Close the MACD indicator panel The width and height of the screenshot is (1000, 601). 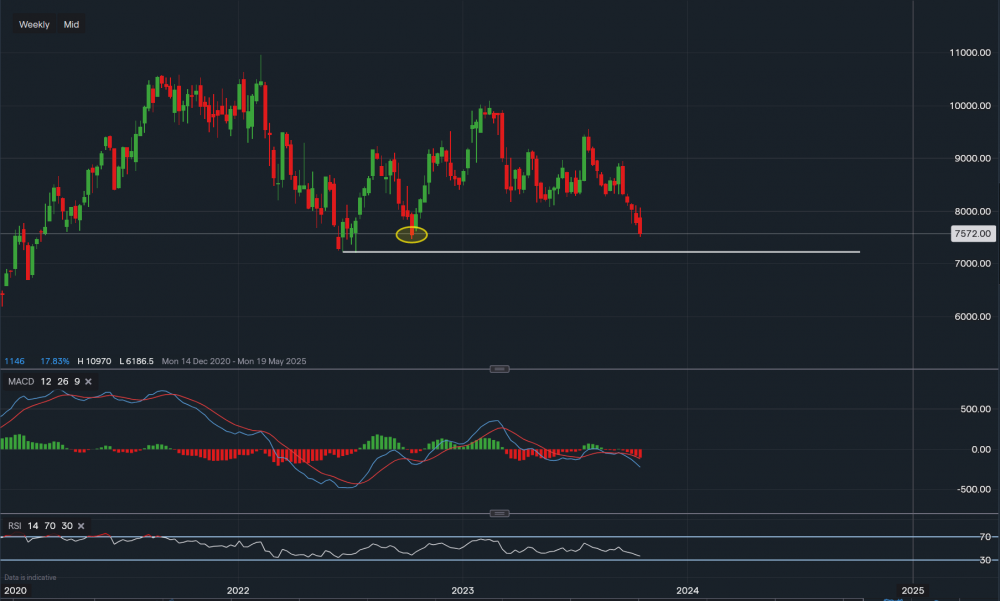[88, 382]
